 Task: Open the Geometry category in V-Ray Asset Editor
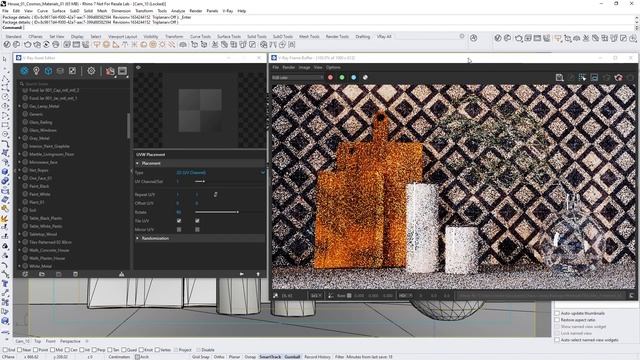48,71
